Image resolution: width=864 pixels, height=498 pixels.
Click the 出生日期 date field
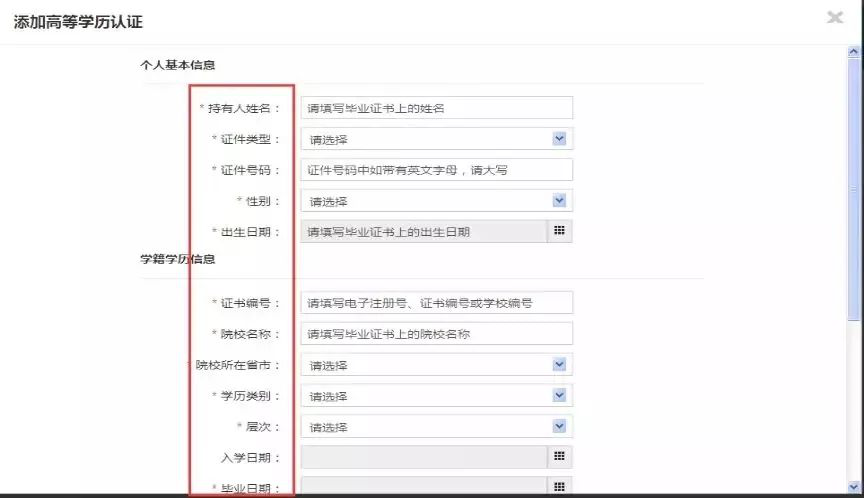[424, 231]
